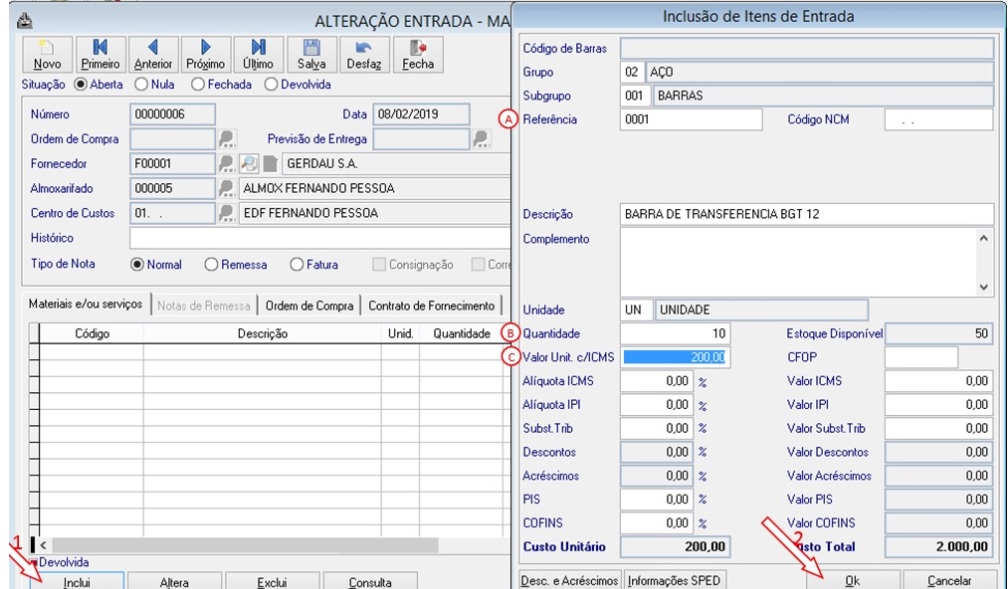The width and height of the screenshot is (1008, 589).
Task: Click Código column header in grid
Action: pos(92,334)
